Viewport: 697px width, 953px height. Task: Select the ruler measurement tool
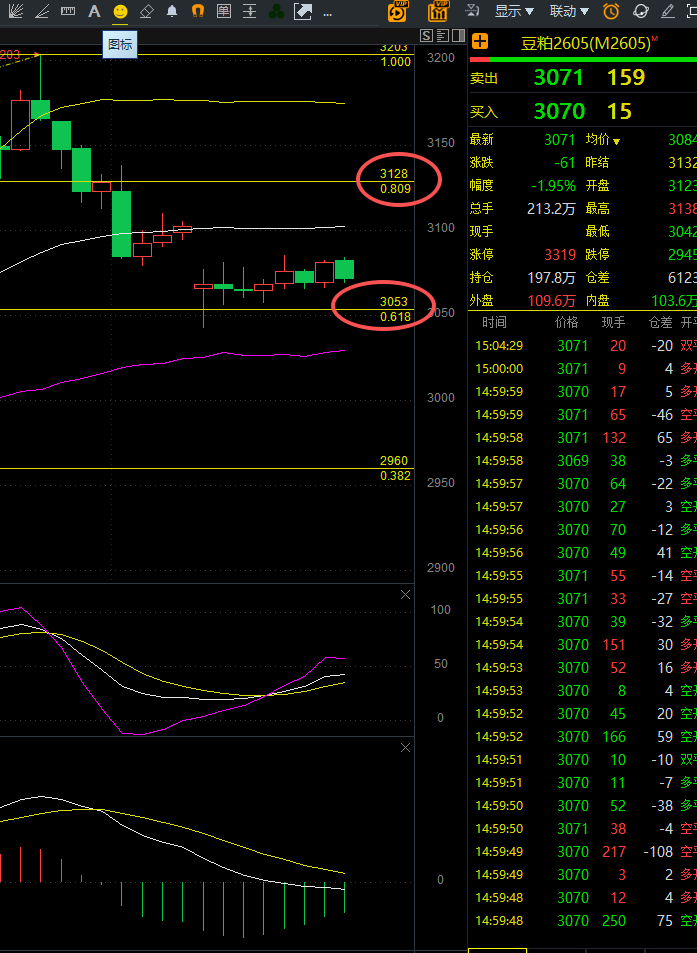(68, 11)
